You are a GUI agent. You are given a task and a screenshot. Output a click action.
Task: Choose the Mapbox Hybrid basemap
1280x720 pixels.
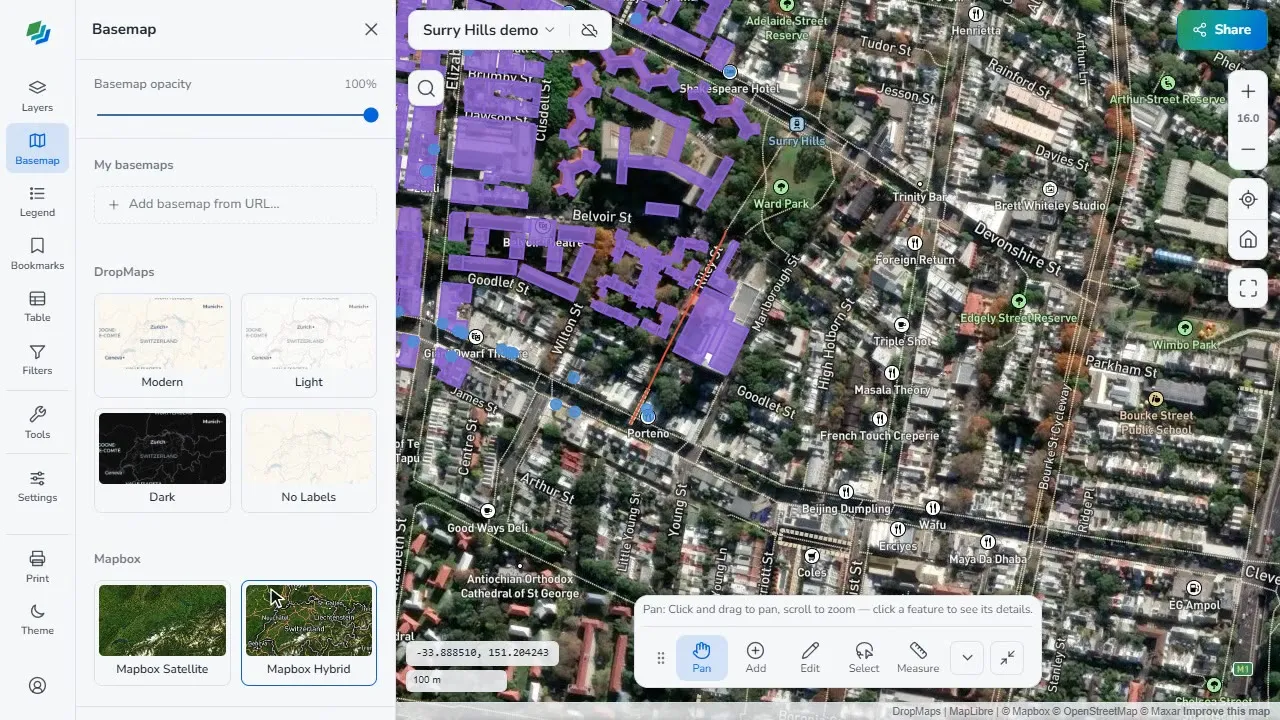pyautogui.click(x=309, y=632)
